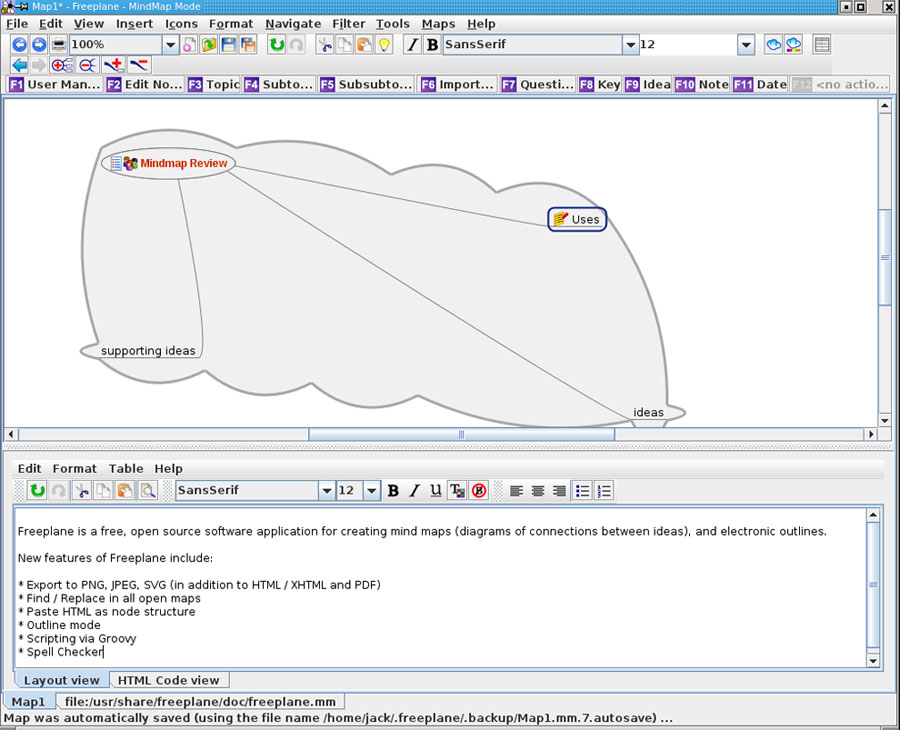Print the map with the printer icon
Screen dimensions: 900x730
coord(59,44)
